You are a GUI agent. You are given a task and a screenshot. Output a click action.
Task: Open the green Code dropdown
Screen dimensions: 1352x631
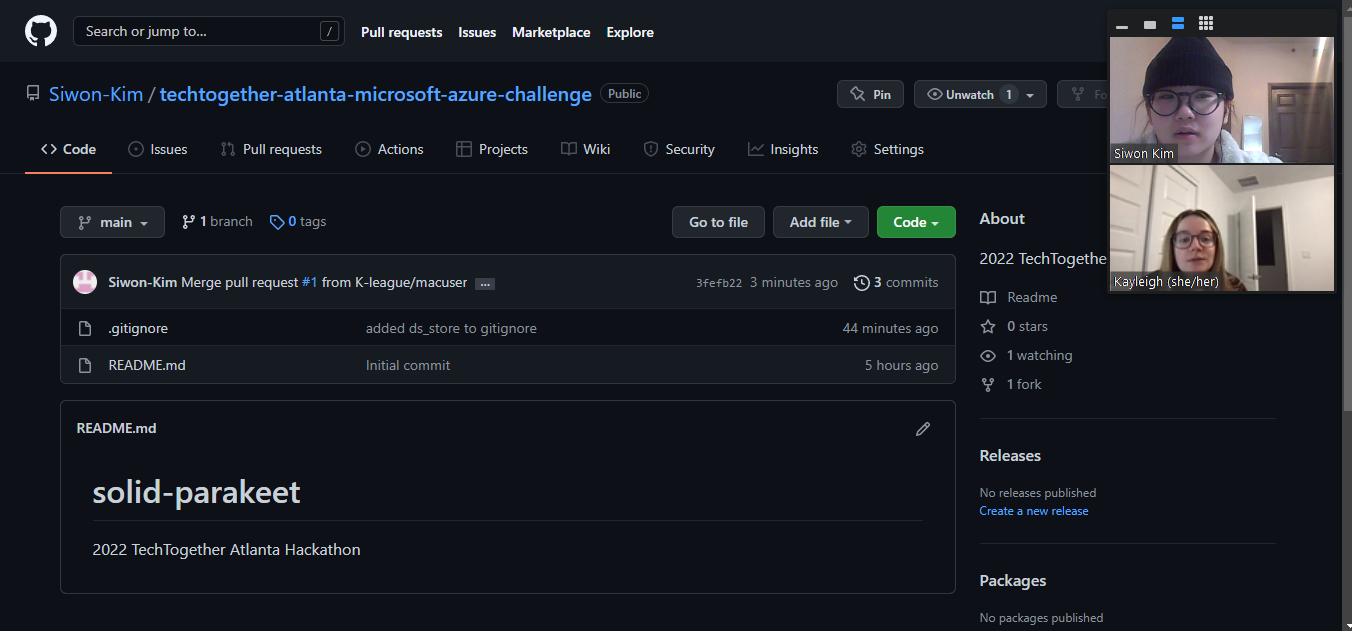click(x=916, y=222)
